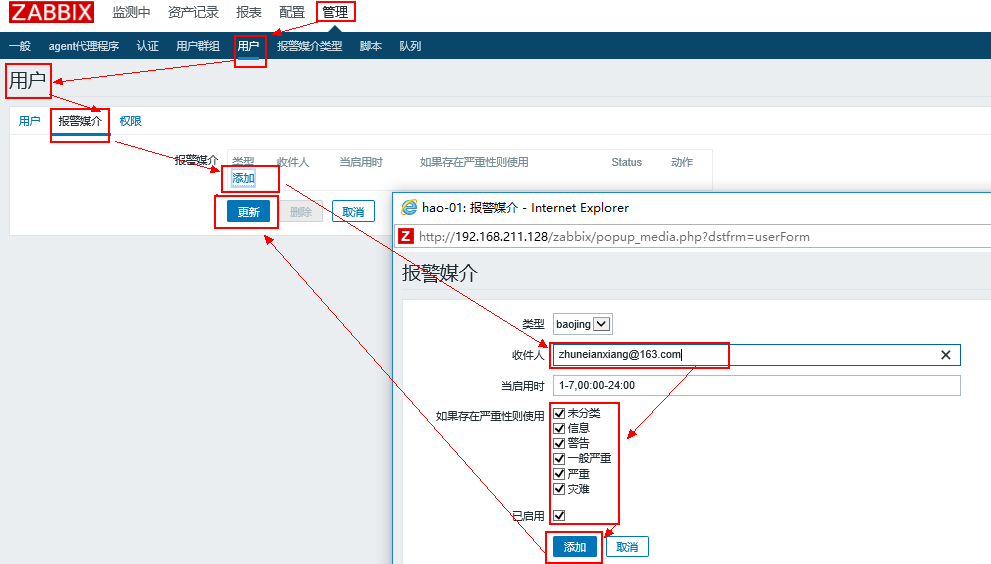Go to the 报警媒介类型 submenu

coord(309,46)
